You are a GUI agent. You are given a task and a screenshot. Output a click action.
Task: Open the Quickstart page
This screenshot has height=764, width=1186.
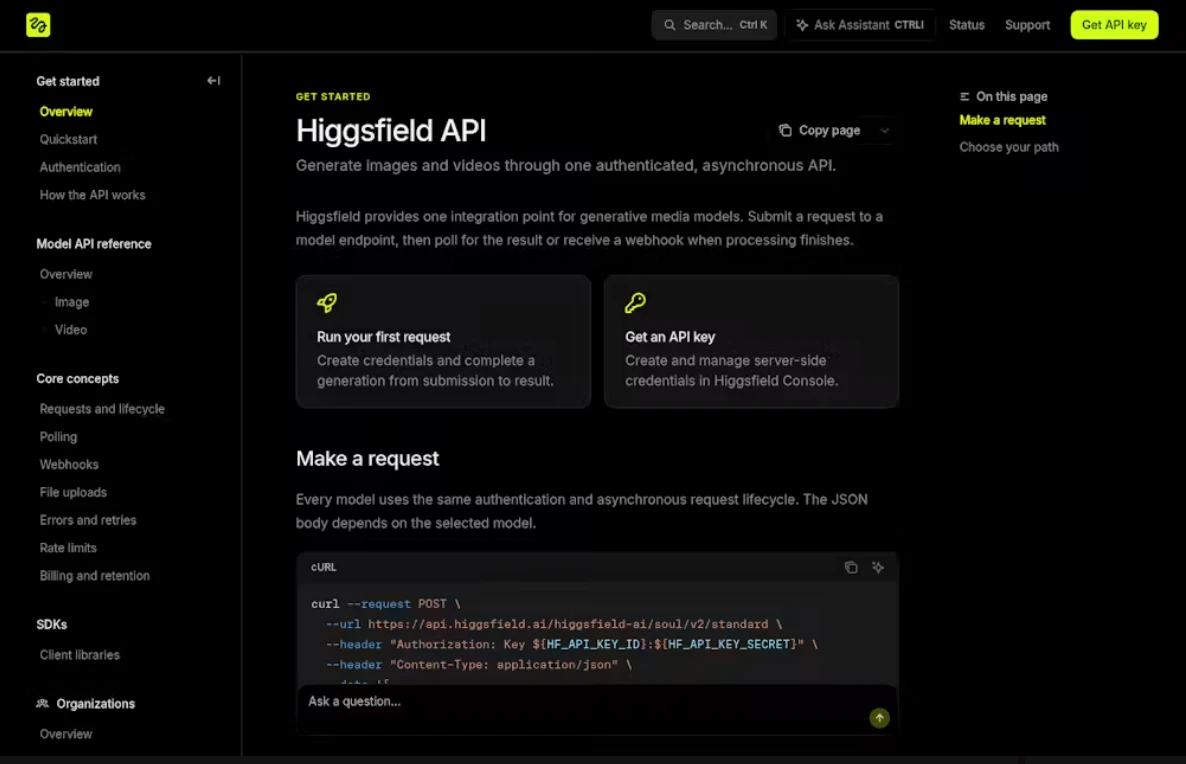[x=68, y=139]
